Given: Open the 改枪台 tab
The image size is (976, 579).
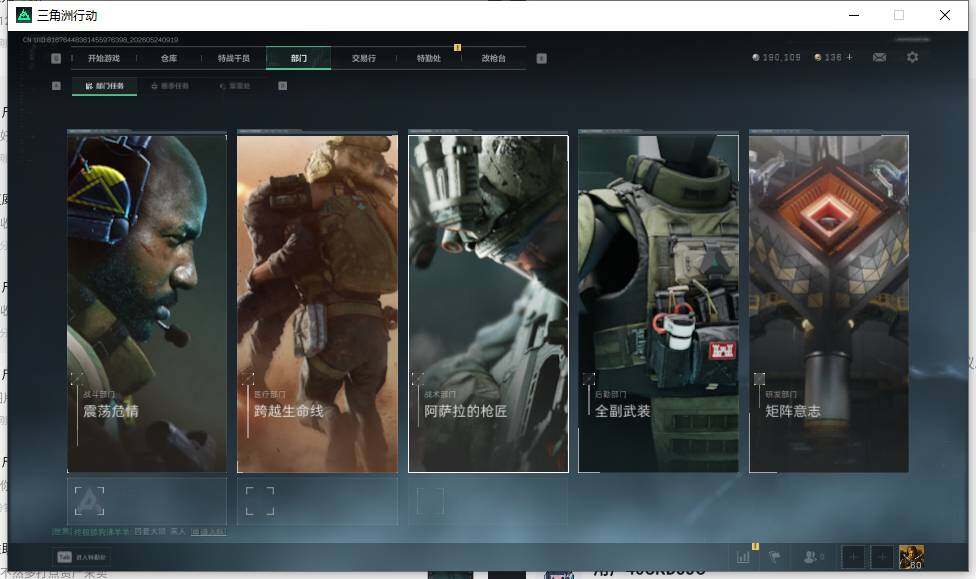Looking at the screenshot, I should pos(493,59).
